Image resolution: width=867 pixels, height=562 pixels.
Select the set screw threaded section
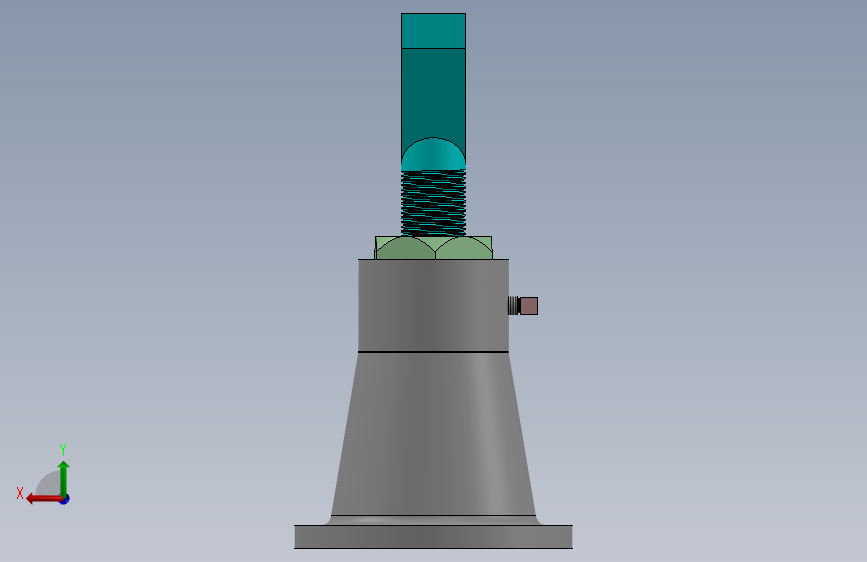(x=514, y=305)
